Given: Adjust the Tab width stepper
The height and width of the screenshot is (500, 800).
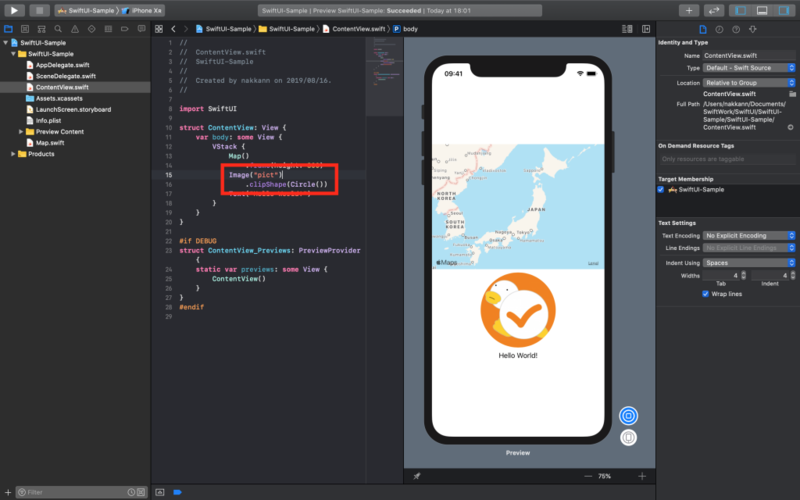Looking at the screenshot, I should 743,276.
